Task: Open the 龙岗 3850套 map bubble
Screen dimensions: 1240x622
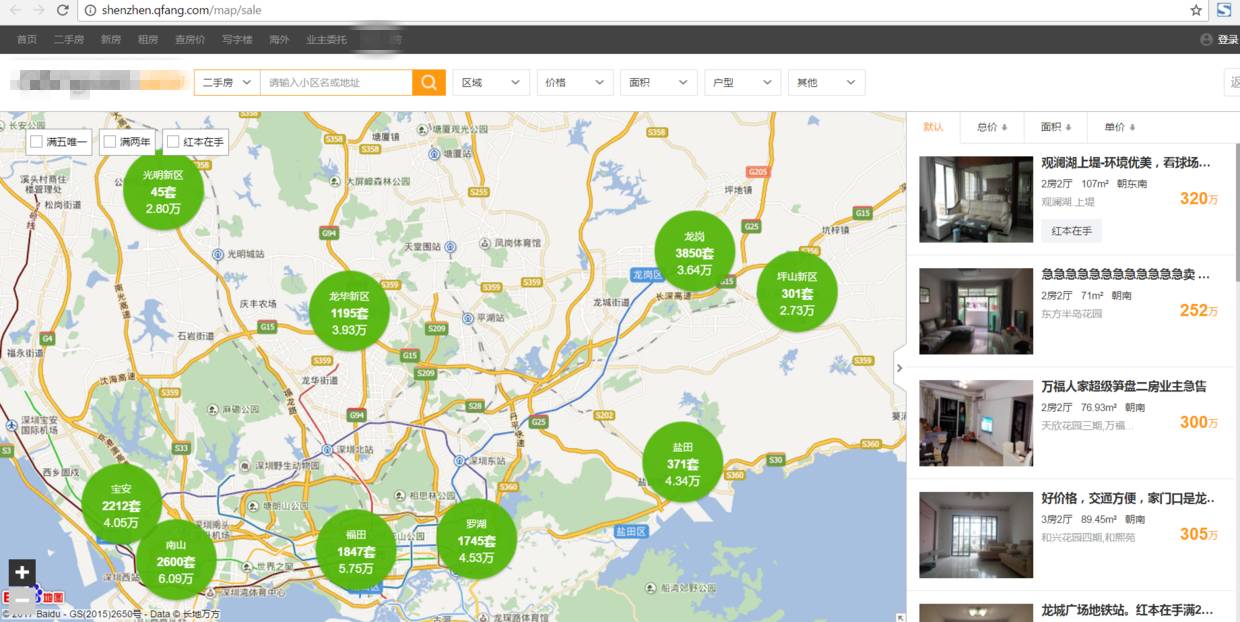Action: coord(694,252)
